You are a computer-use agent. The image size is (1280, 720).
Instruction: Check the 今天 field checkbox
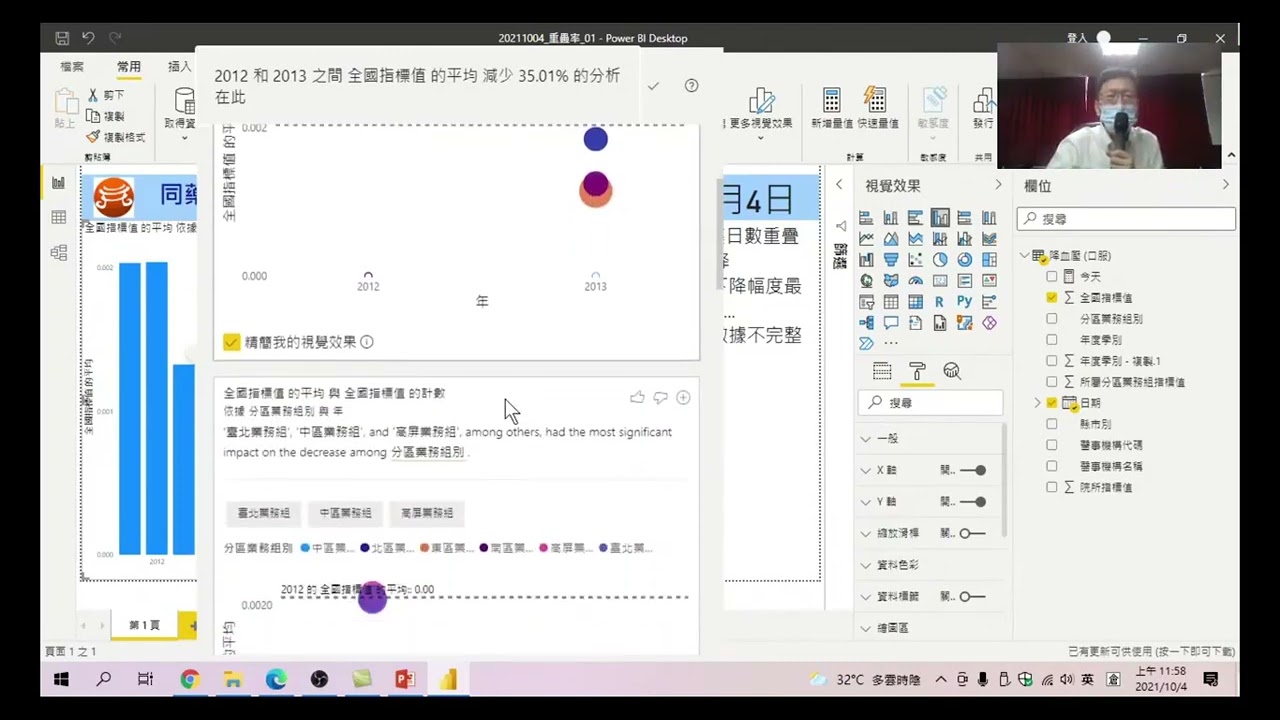click(x=1051, y=276)
